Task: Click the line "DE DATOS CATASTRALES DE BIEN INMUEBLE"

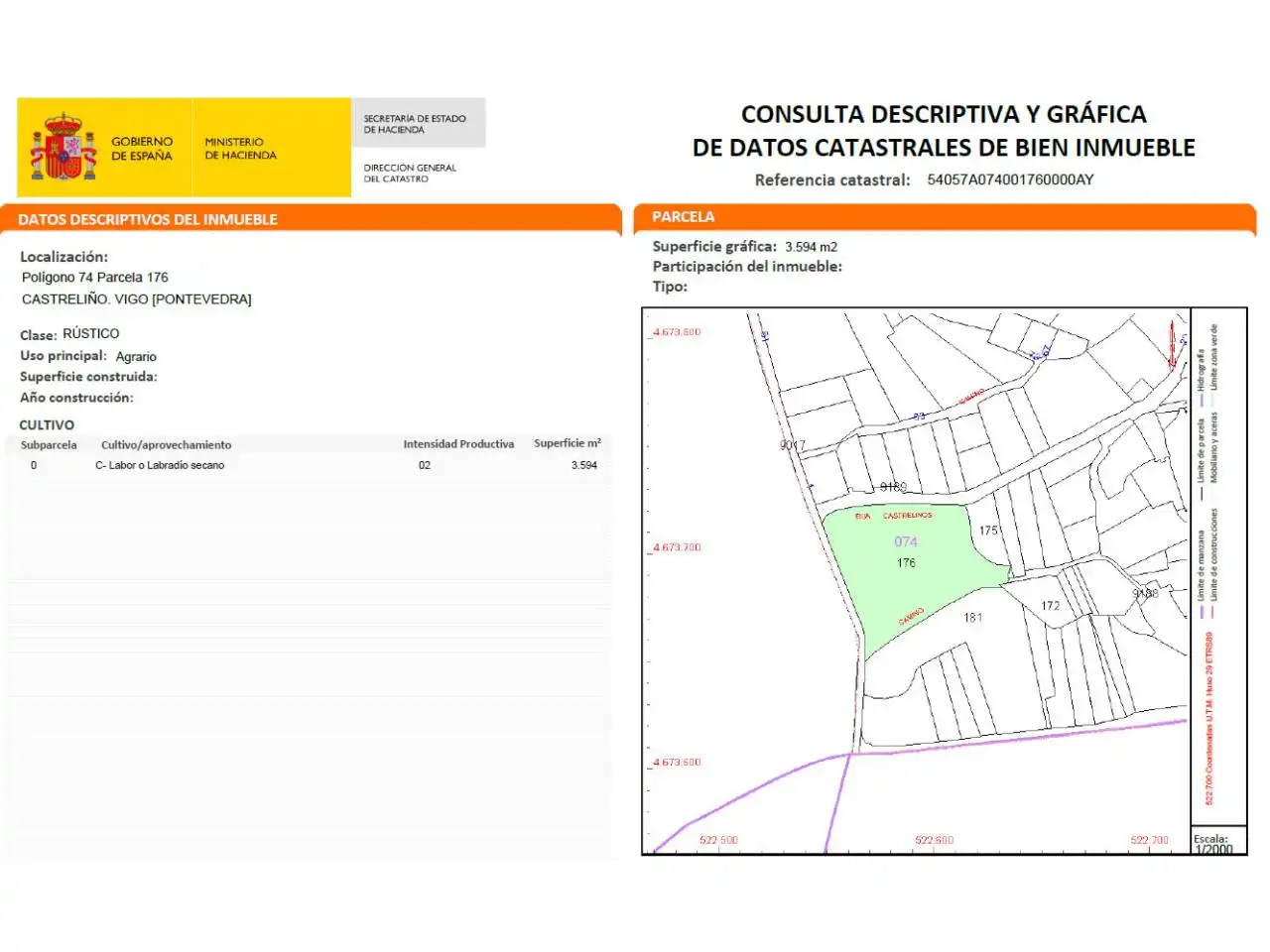Action: point(944,148)
